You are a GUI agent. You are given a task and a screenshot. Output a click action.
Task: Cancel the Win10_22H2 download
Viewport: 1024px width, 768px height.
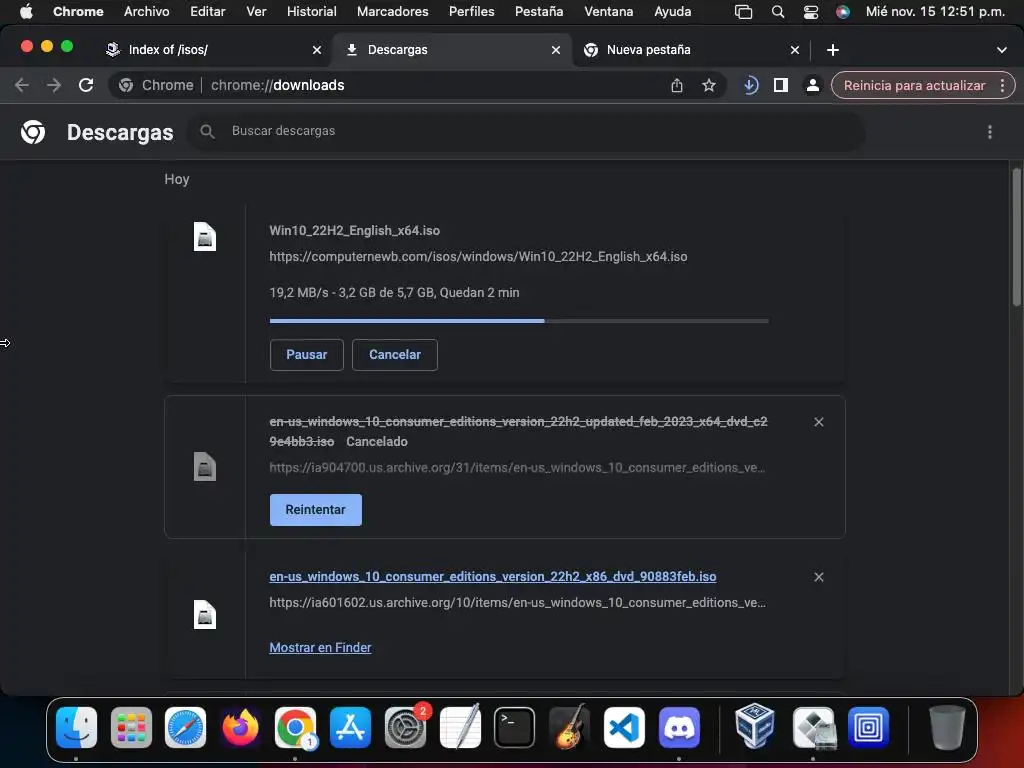point(394,355)
